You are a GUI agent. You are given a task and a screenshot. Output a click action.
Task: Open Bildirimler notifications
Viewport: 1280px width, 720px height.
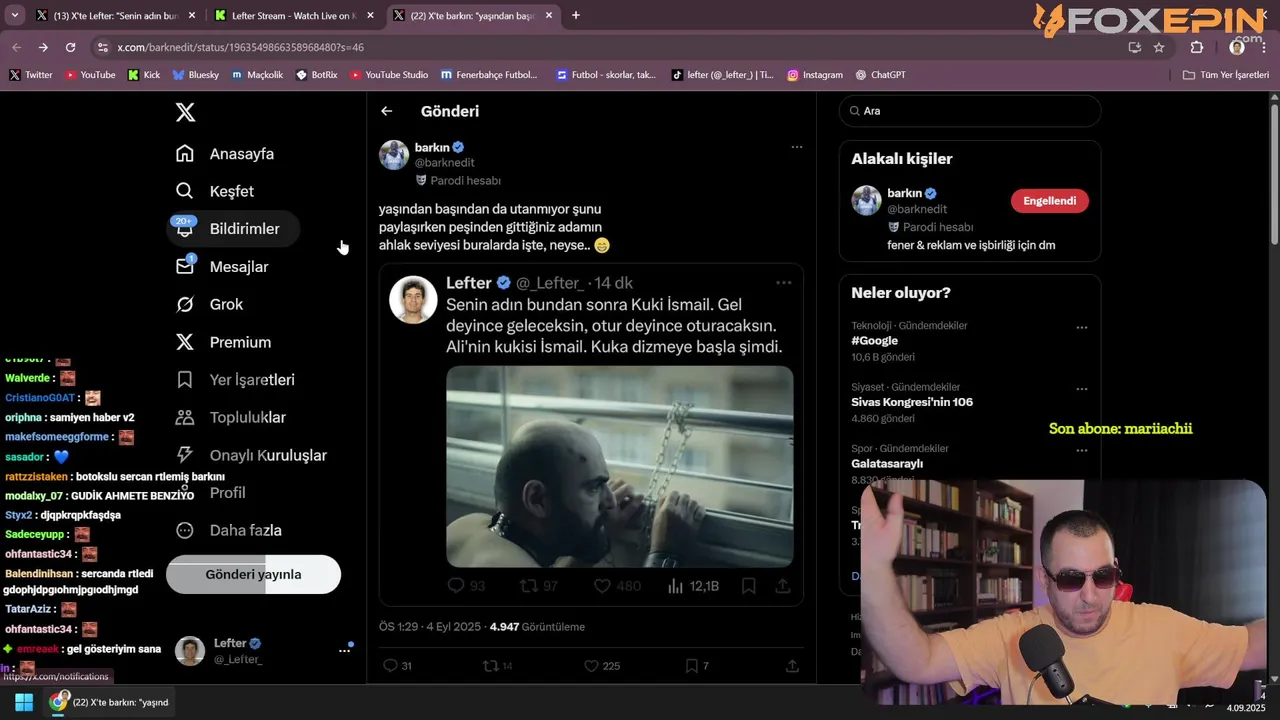232,229
